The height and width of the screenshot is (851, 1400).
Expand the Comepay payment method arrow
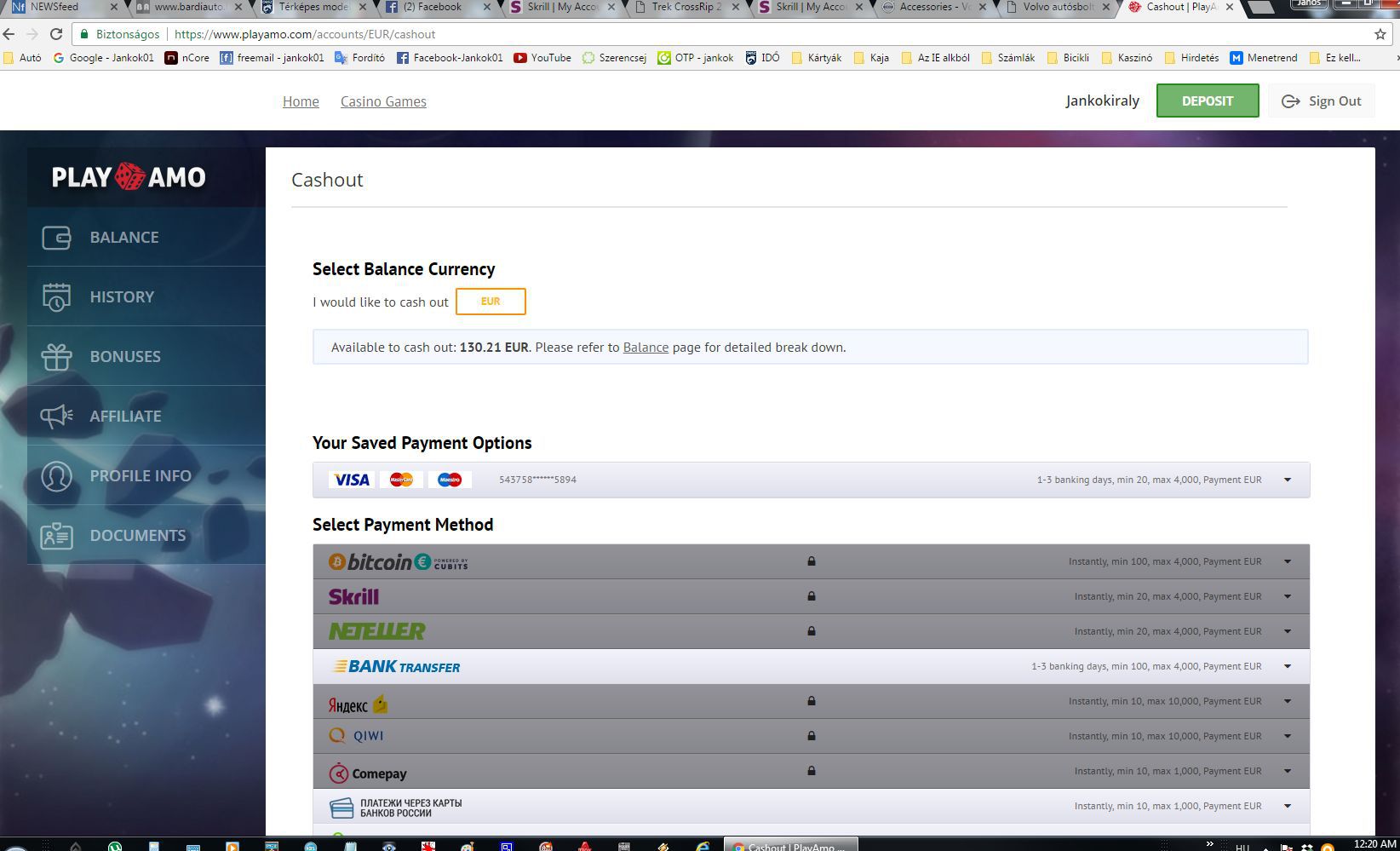1288,771
